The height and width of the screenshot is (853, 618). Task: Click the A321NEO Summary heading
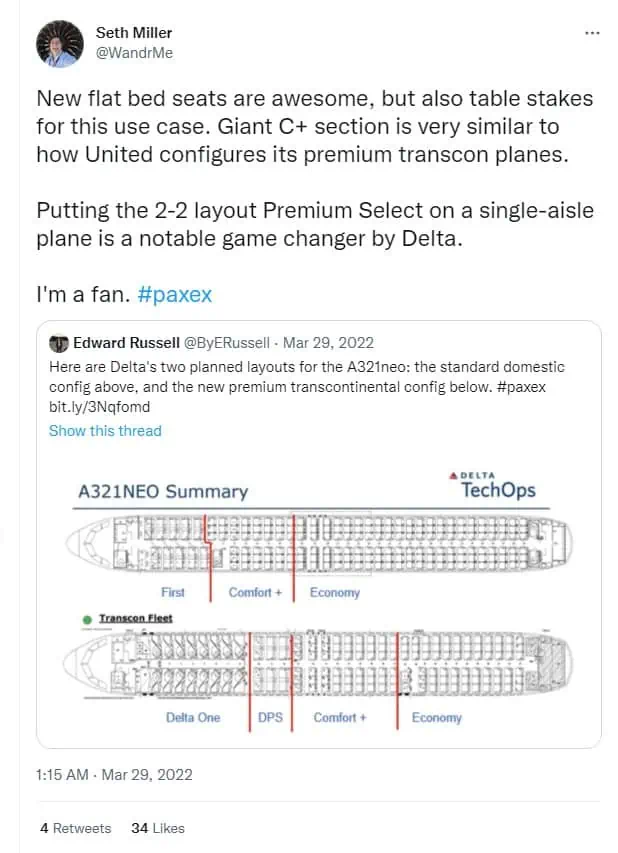tap(163, 491)
